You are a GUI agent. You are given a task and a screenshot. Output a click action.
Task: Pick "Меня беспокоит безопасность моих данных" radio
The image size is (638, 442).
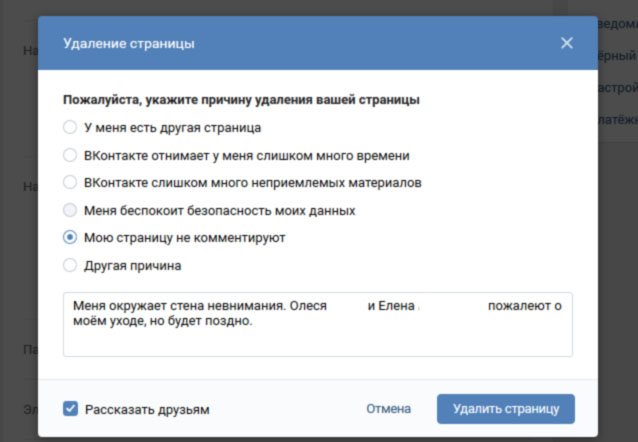click(70, 210)
